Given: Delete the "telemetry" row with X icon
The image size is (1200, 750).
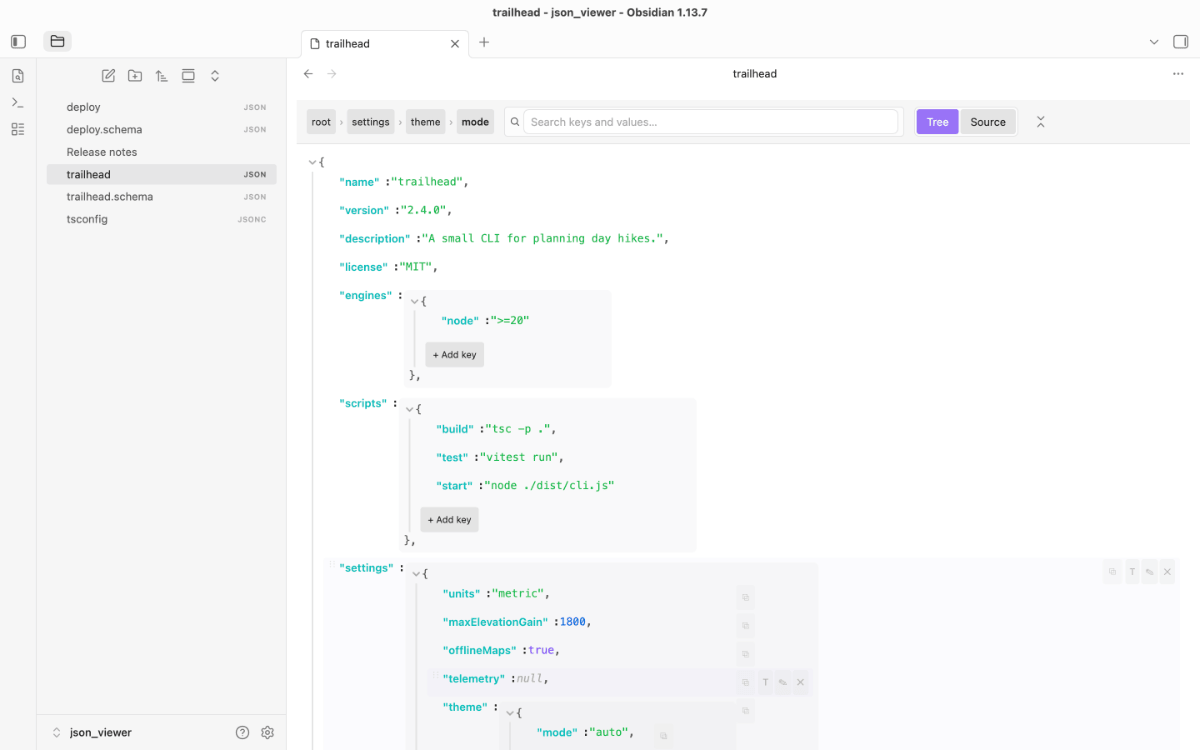Looking at the screenshot, I should tap(801, 683).
